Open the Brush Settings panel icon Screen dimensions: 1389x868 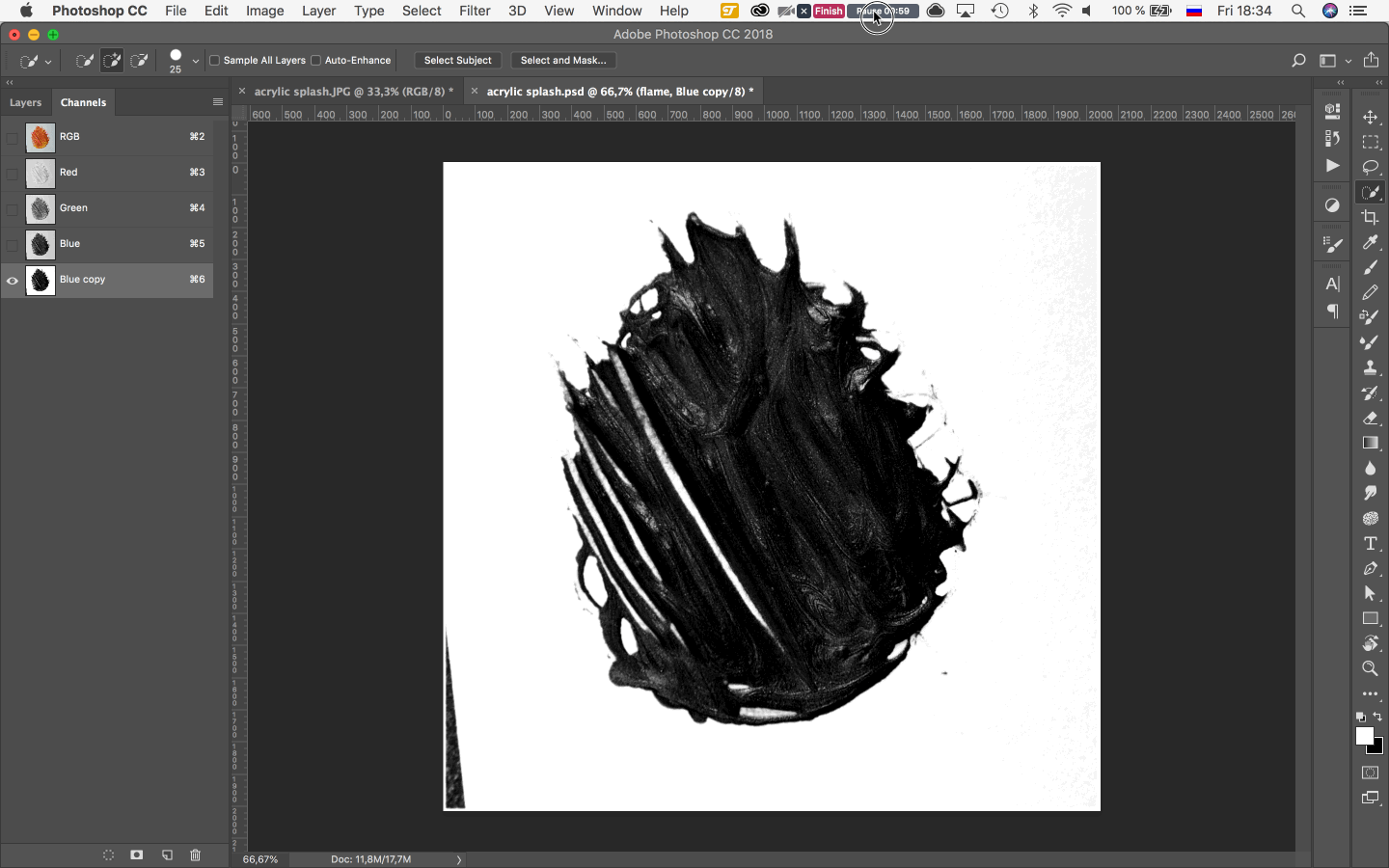click(1332, 245)
